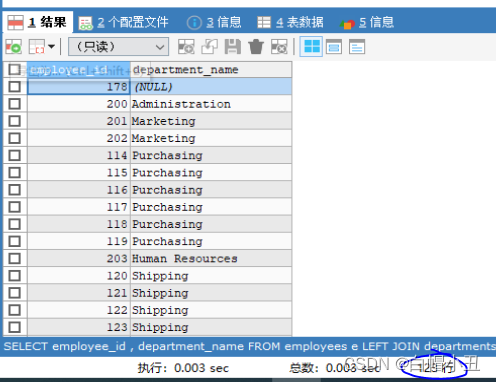The width and height of the screenshot is (496, 382).
Task: Toggle the select-all checkbox in header row
Action: pos(14,69)
